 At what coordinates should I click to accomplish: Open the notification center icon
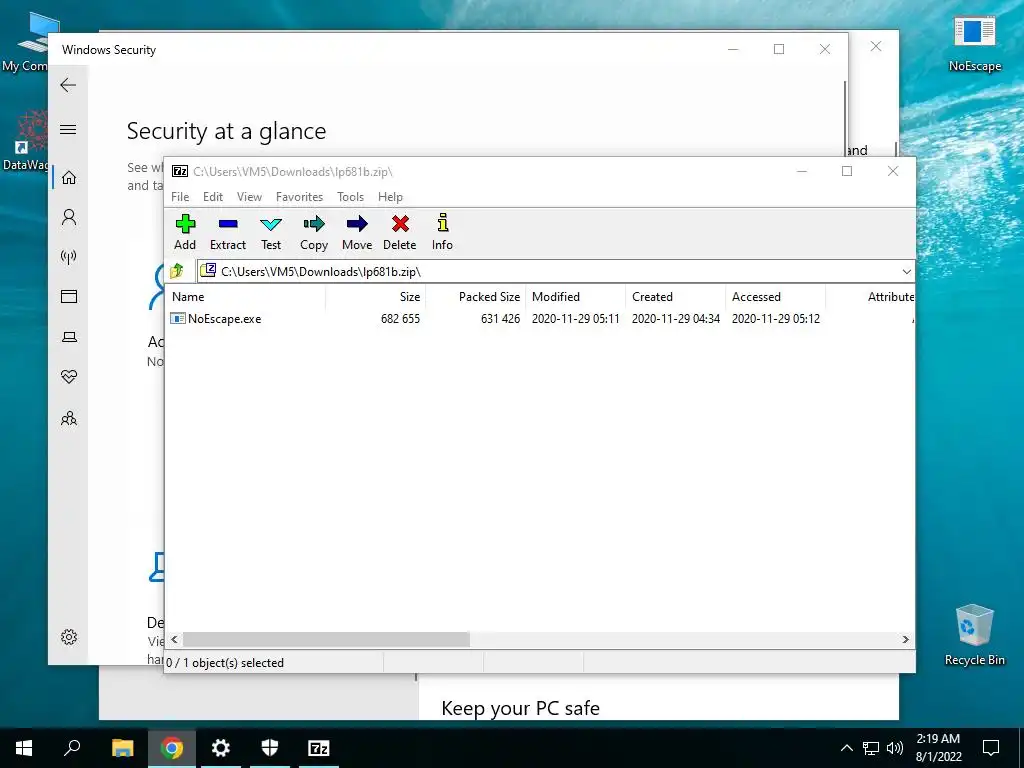click(991, 748)
